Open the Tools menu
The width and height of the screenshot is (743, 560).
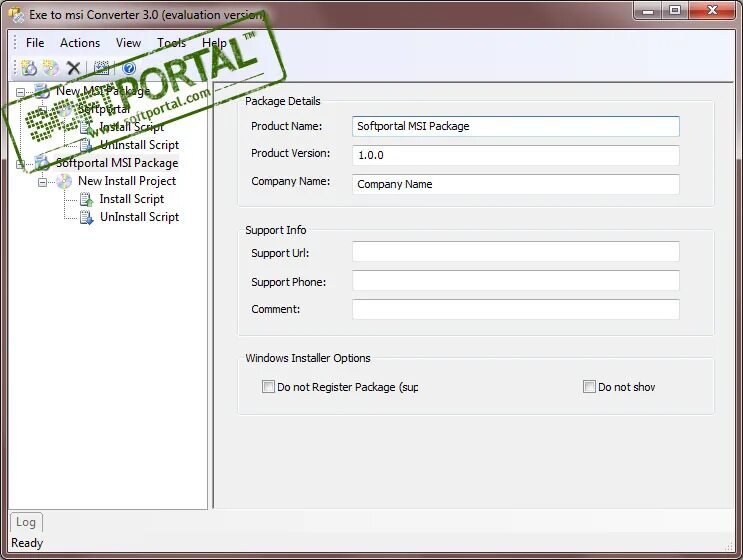pyautogui.click(x=172, y=43)
